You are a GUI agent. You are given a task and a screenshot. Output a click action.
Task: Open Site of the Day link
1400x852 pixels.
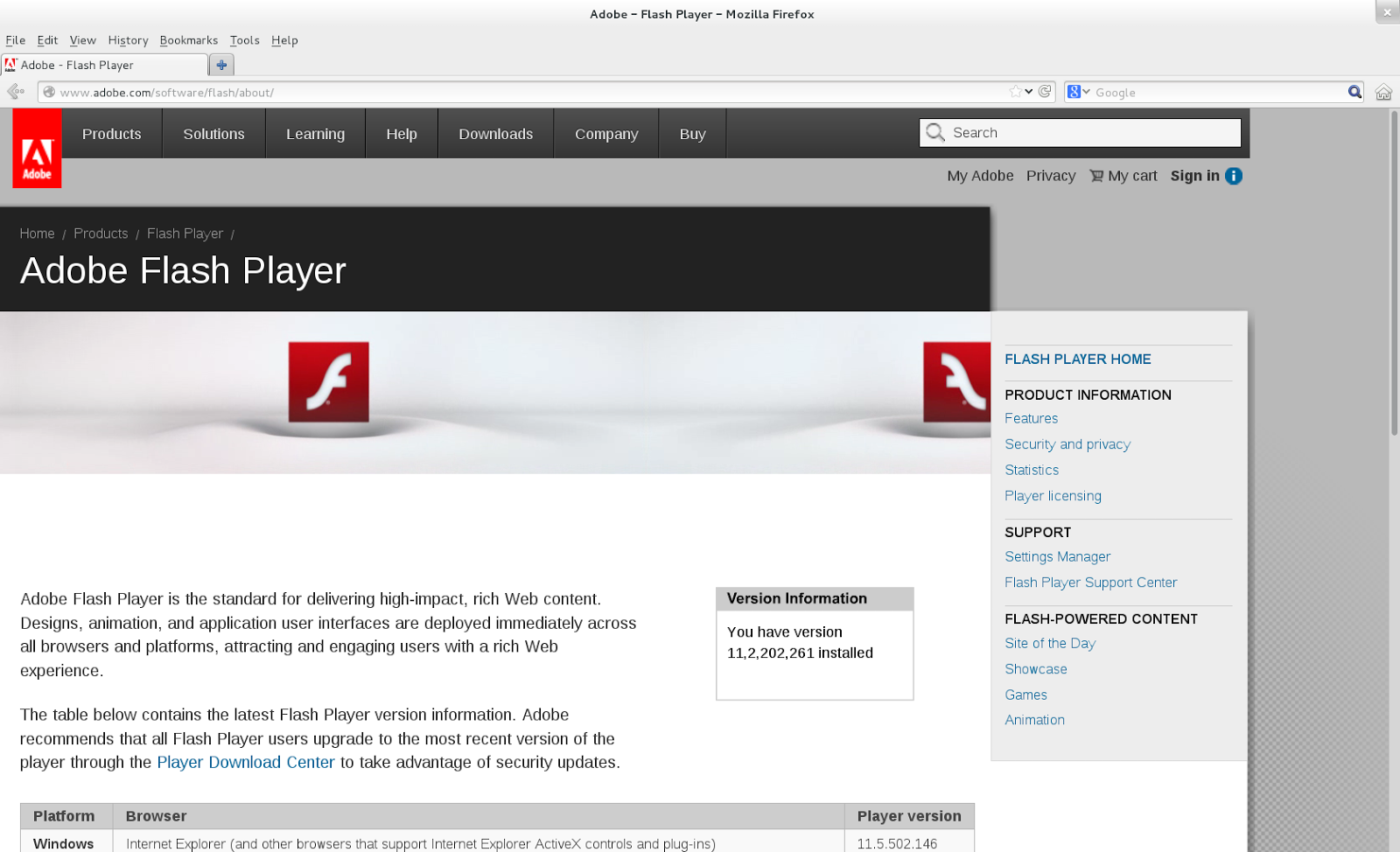[1050, 644]
